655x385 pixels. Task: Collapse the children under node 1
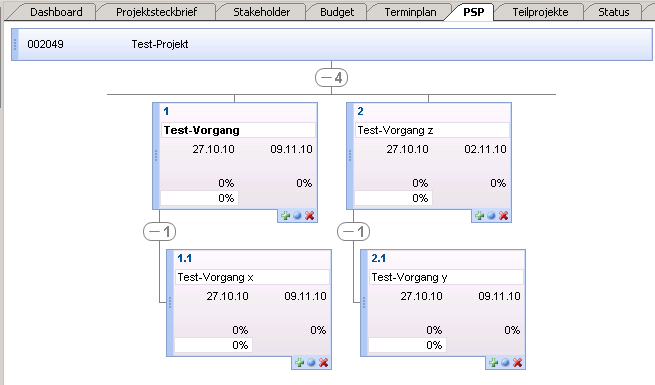click(159, 231)
